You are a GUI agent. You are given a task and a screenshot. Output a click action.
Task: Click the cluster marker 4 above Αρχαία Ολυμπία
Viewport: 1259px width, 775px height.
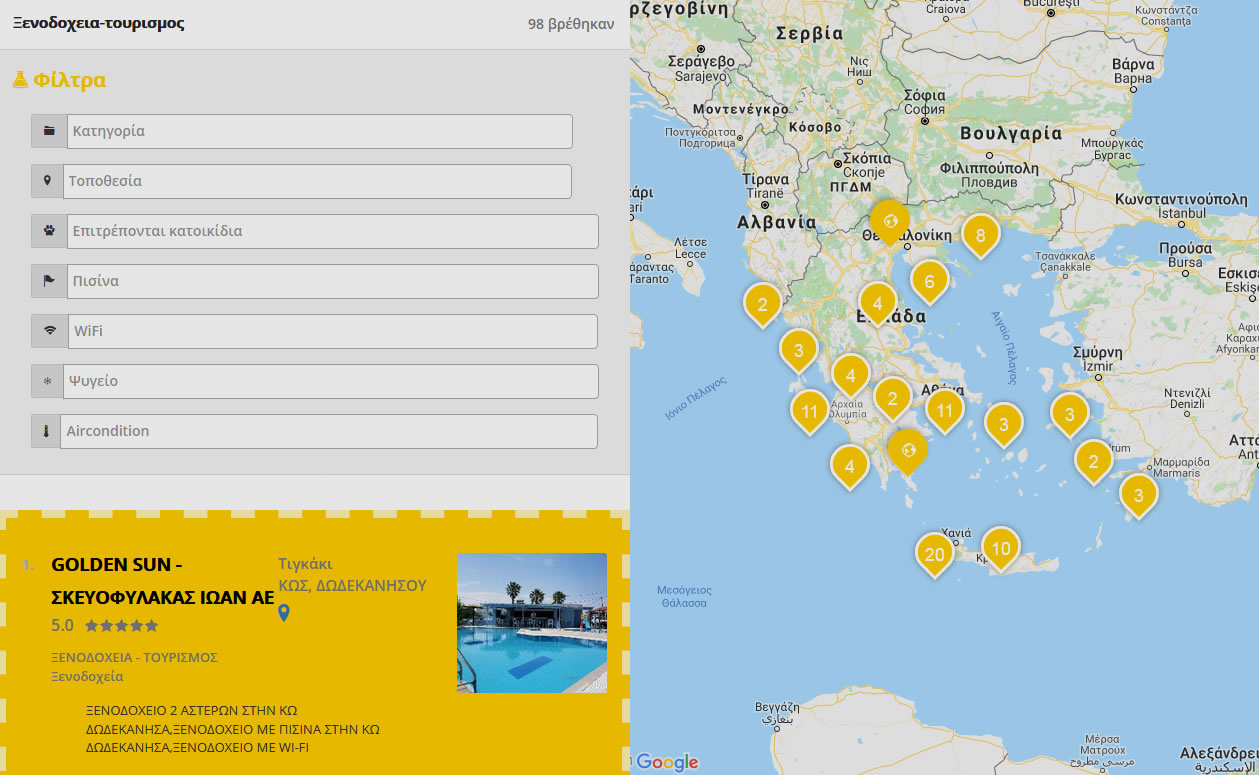click(x=850, y=376)
